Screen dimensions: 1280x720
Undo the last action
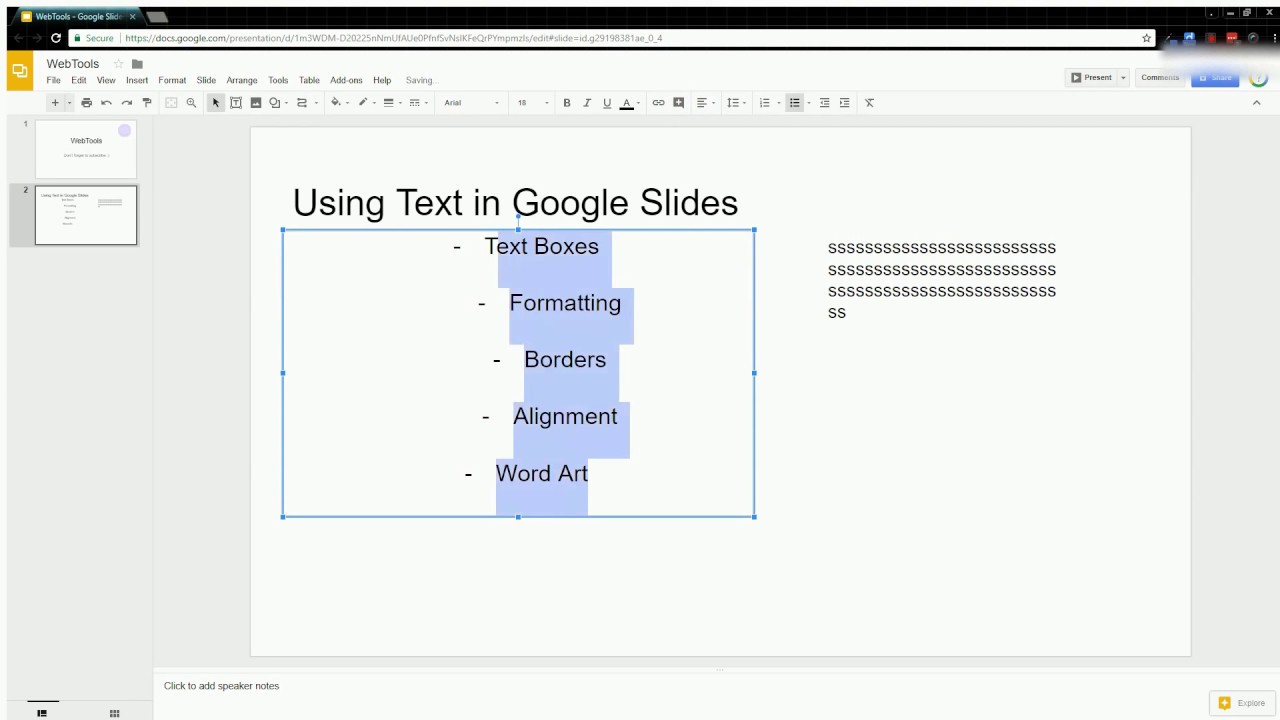click(106, 103)
